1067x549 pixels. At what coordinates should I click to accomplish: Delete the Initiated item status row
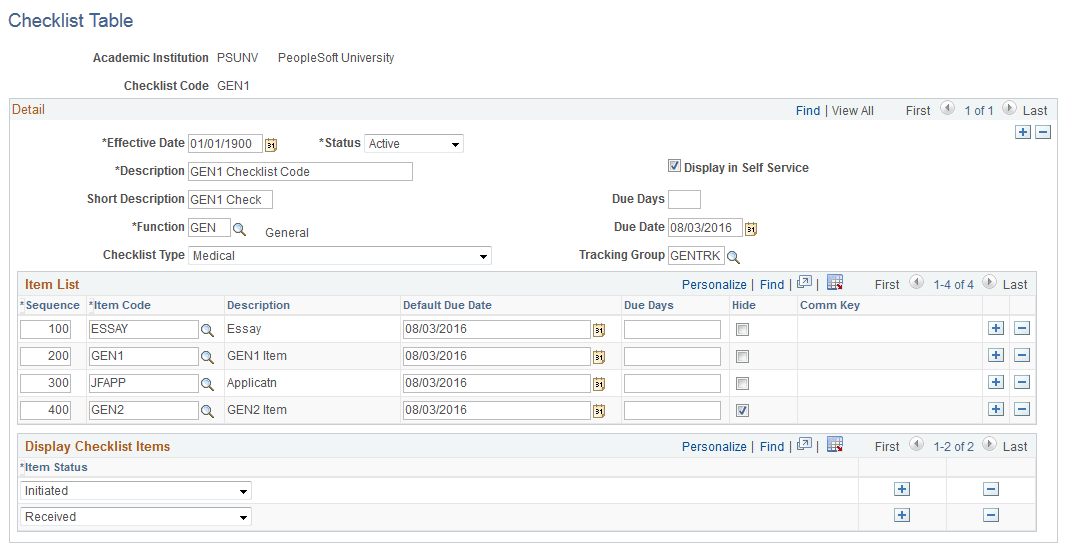[x=991, y=489]
